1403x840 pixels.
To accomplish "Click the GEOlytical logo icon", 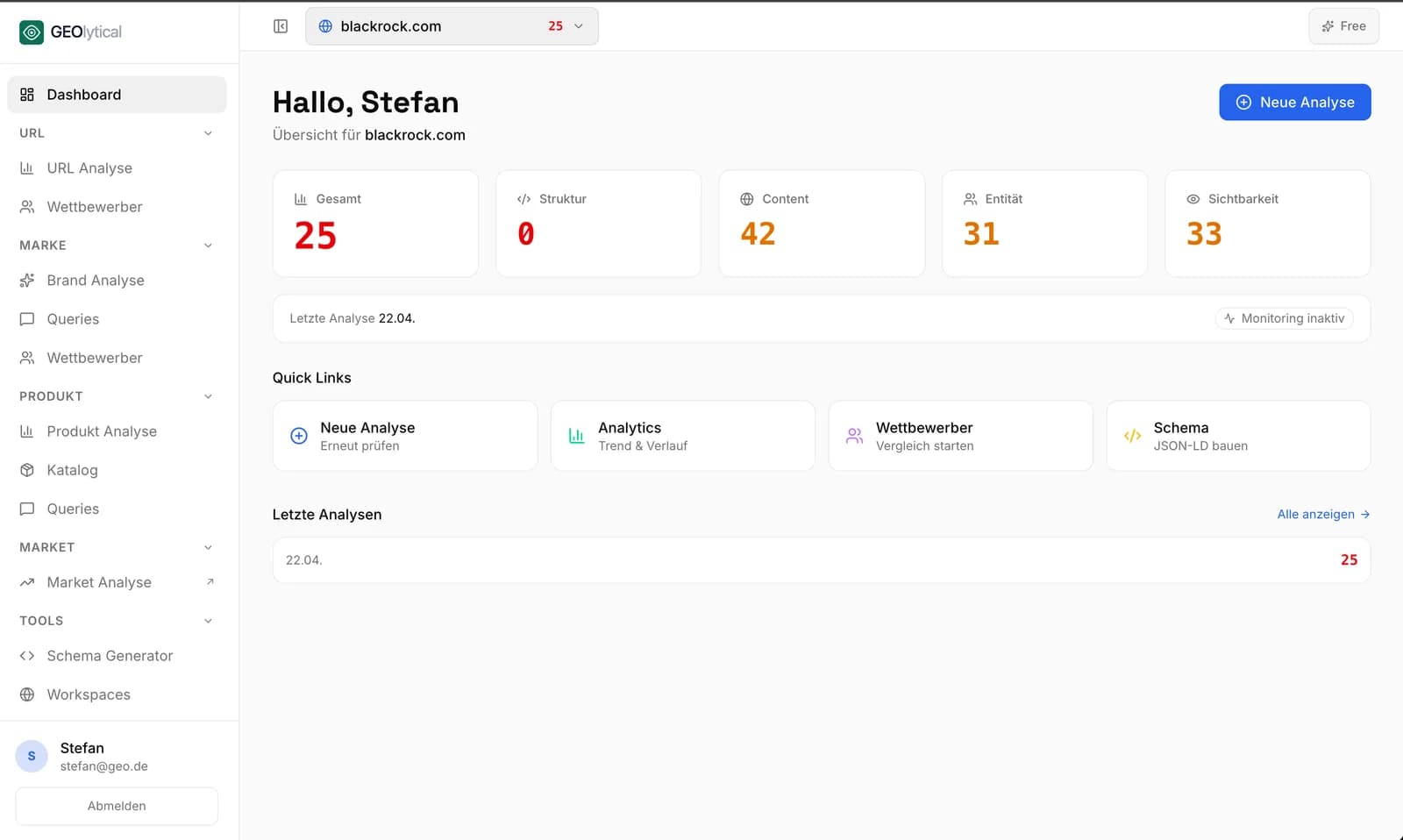I will pos(32,32).
